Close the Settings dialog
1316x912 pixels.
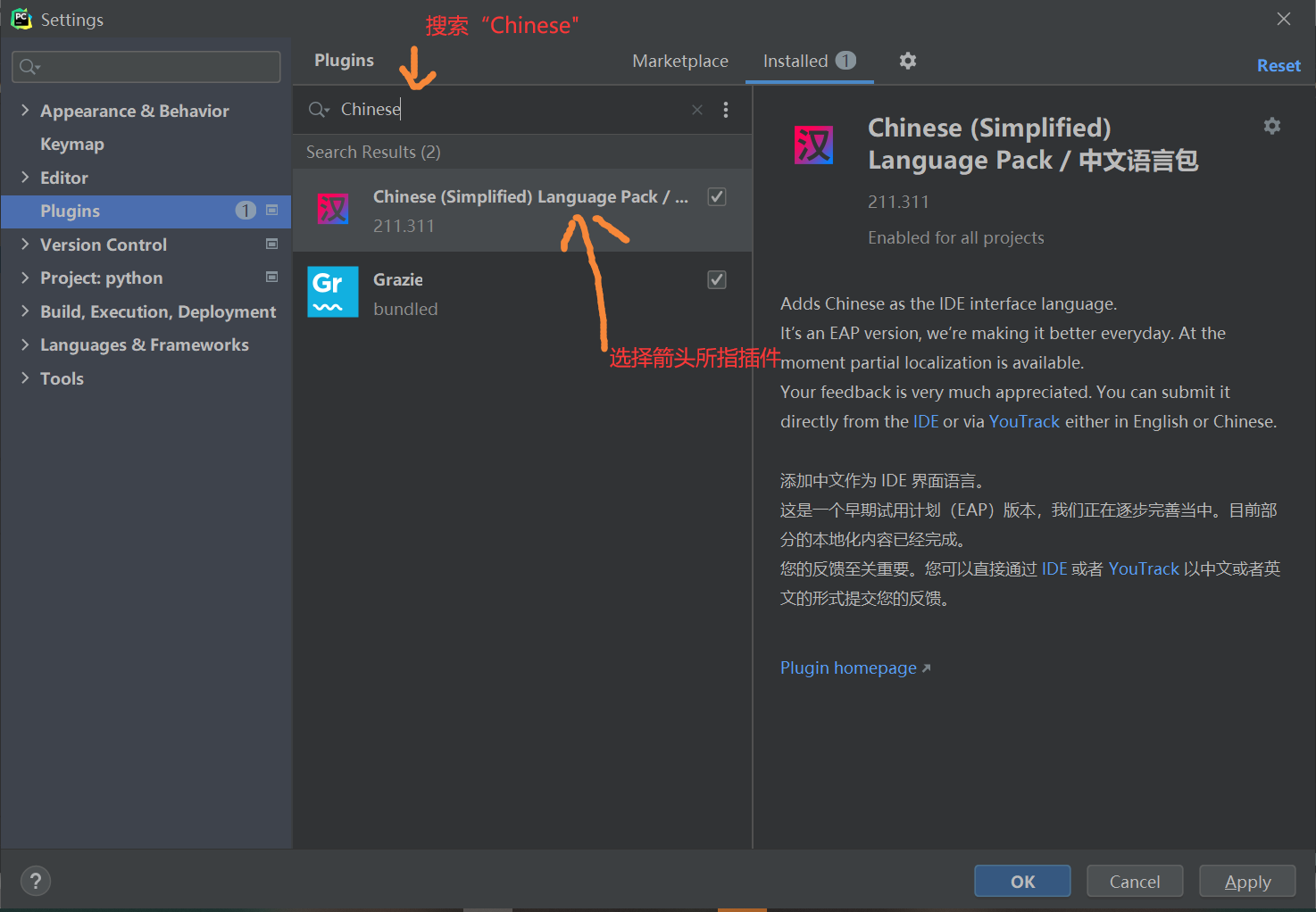[1284, 19]
